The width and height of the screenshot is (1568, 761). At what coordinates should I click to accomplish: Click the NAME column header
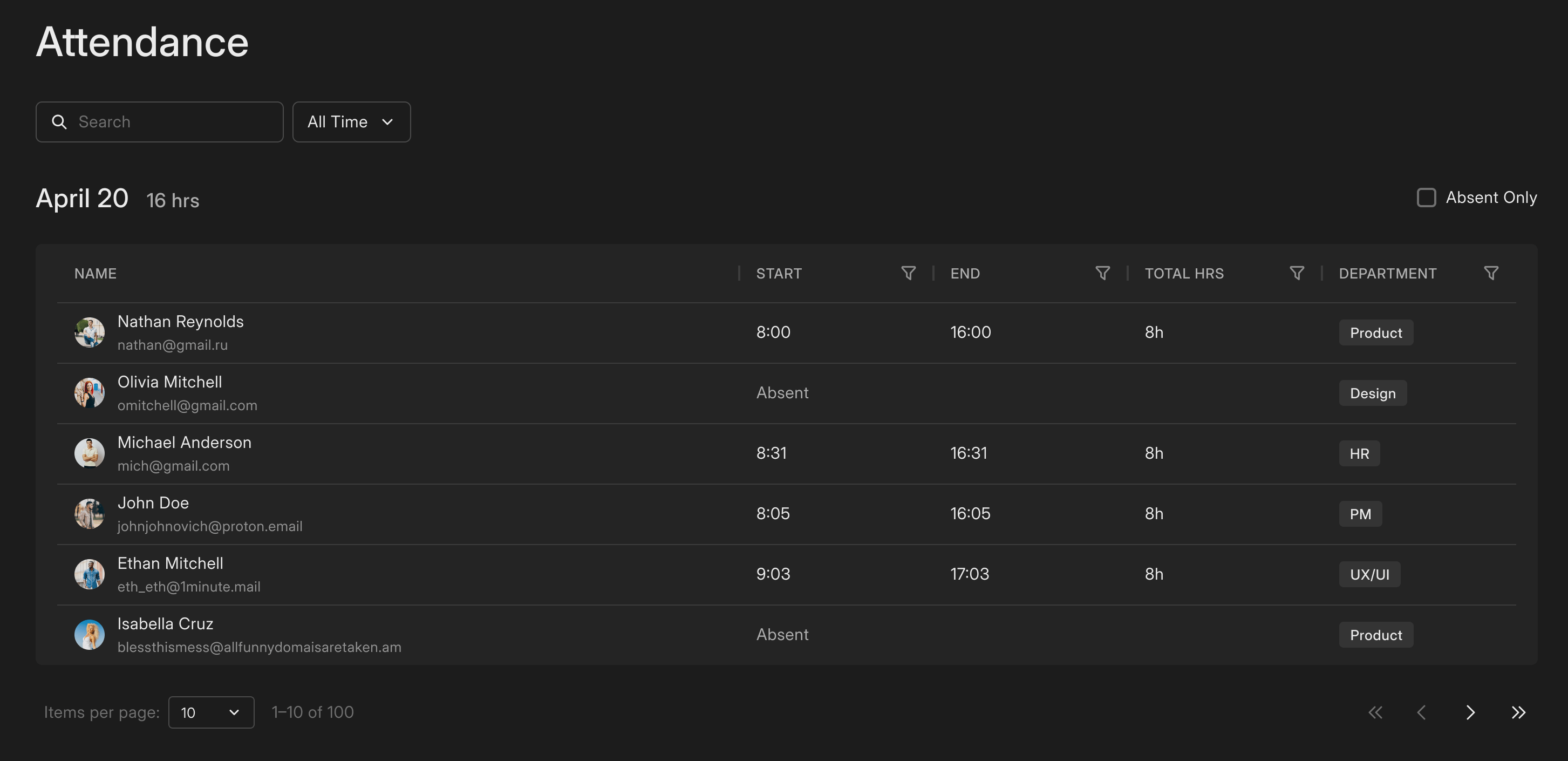pyautogui.click(x=96, y=273)
